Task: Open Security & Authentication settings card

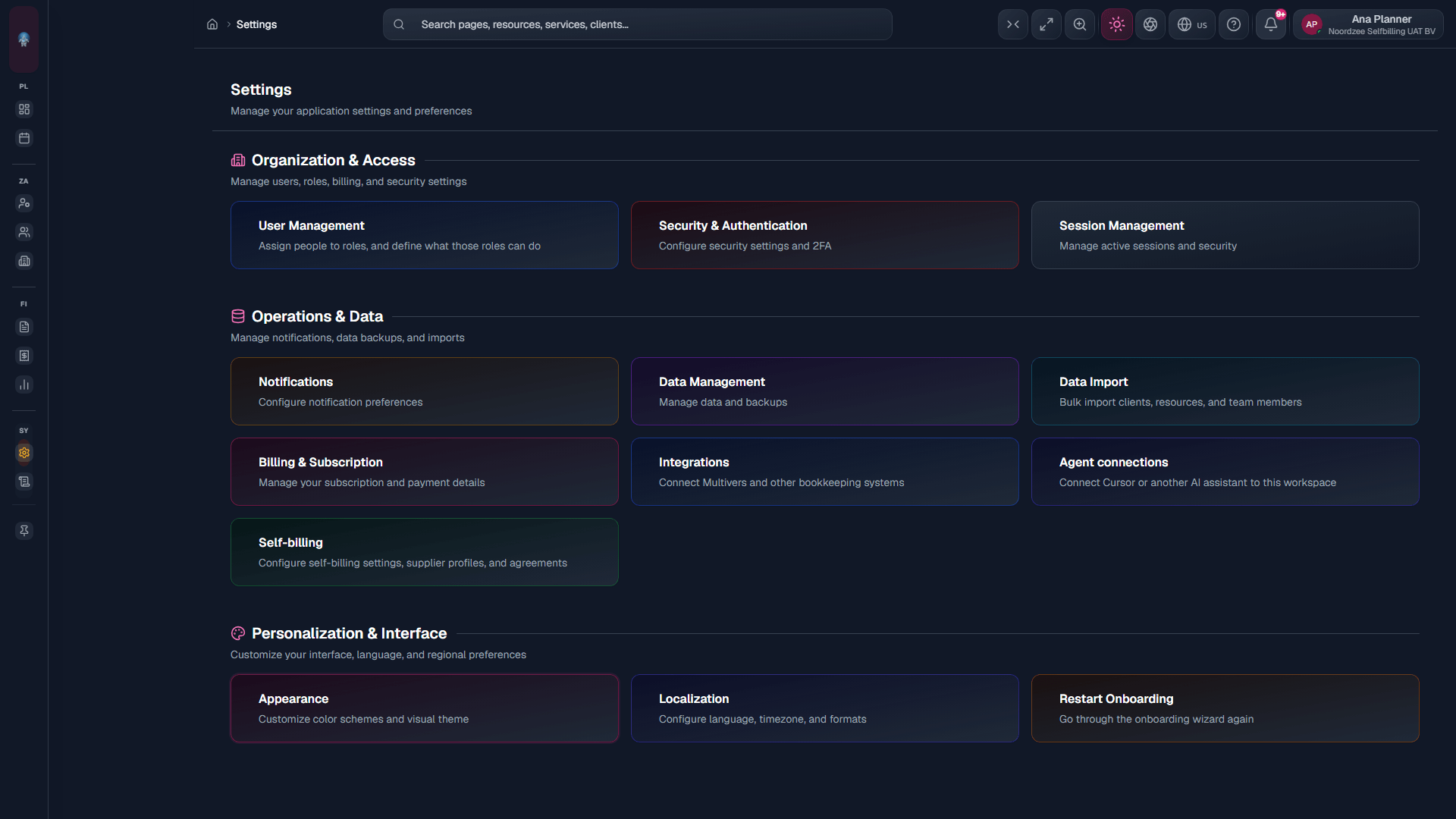Action: (x=825, y=235)
